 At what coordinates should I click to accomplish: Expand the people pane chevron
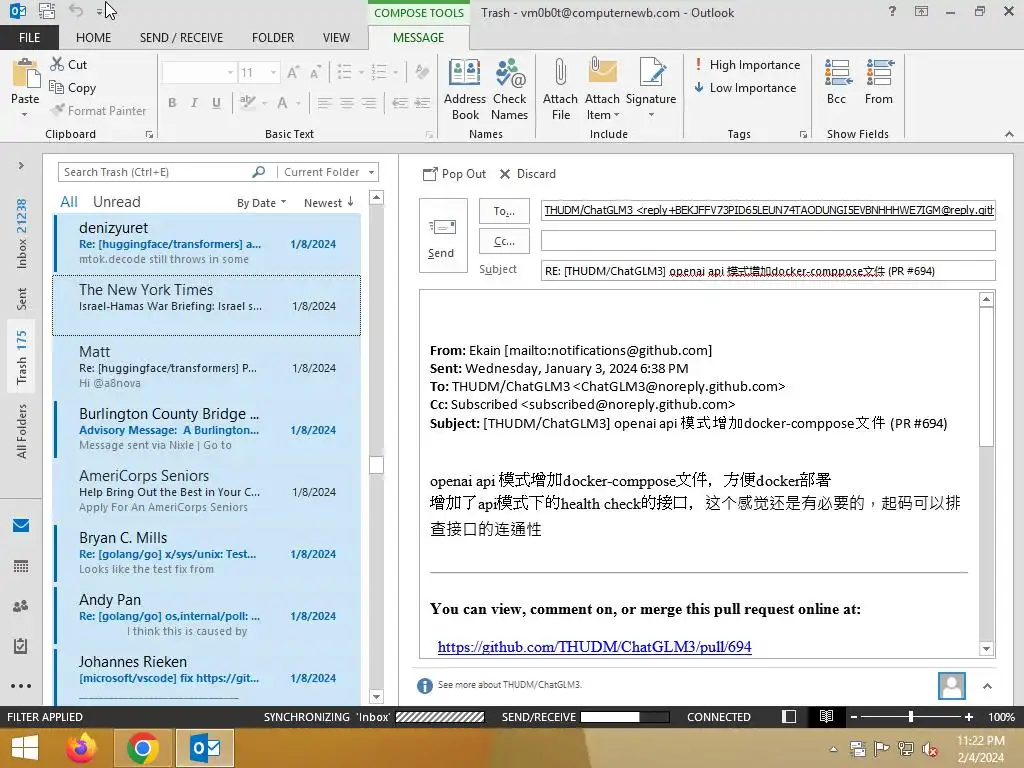point(987,686)
